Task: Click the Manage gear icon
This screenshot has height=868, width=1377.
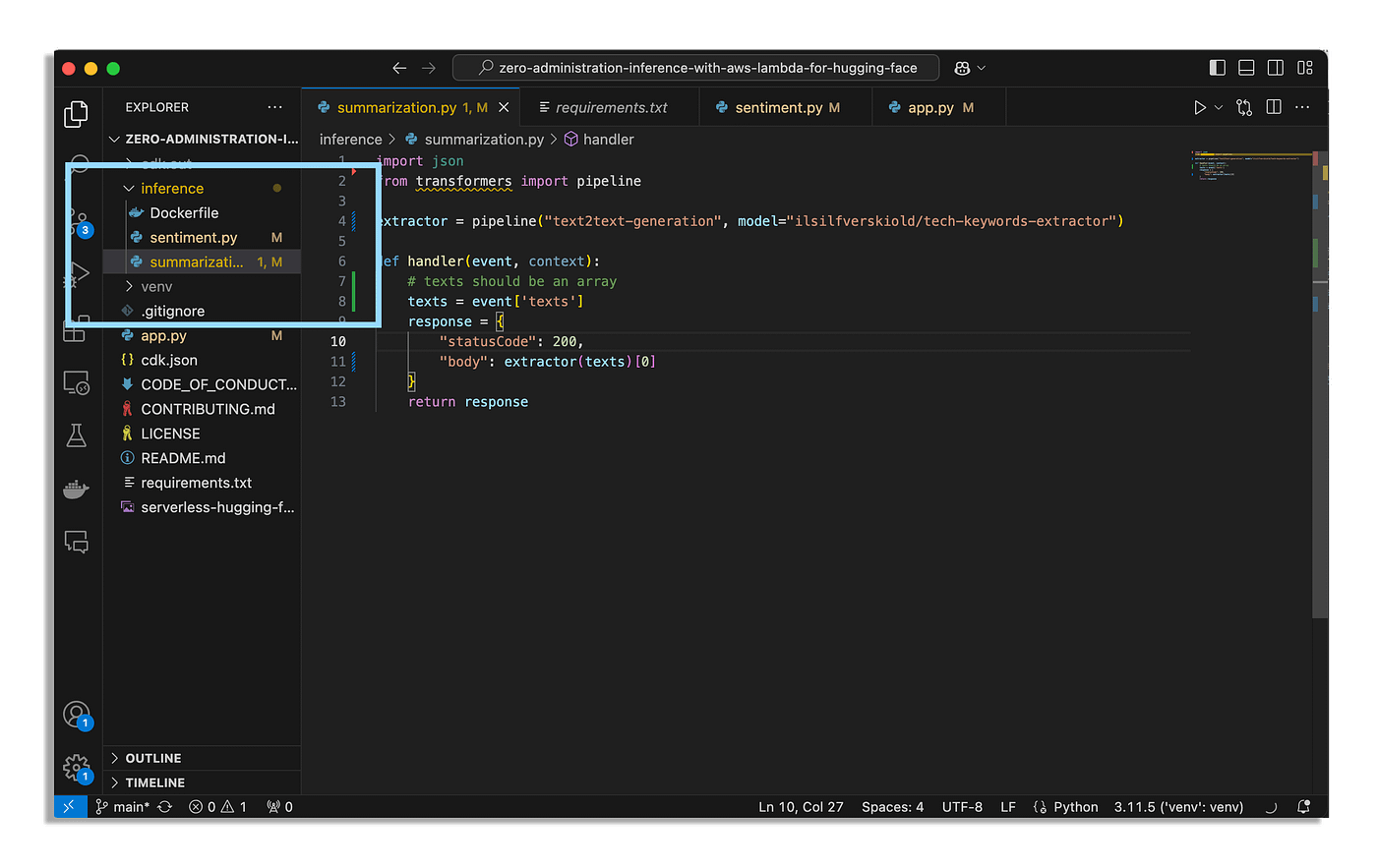Action: (x=76, y=767)
